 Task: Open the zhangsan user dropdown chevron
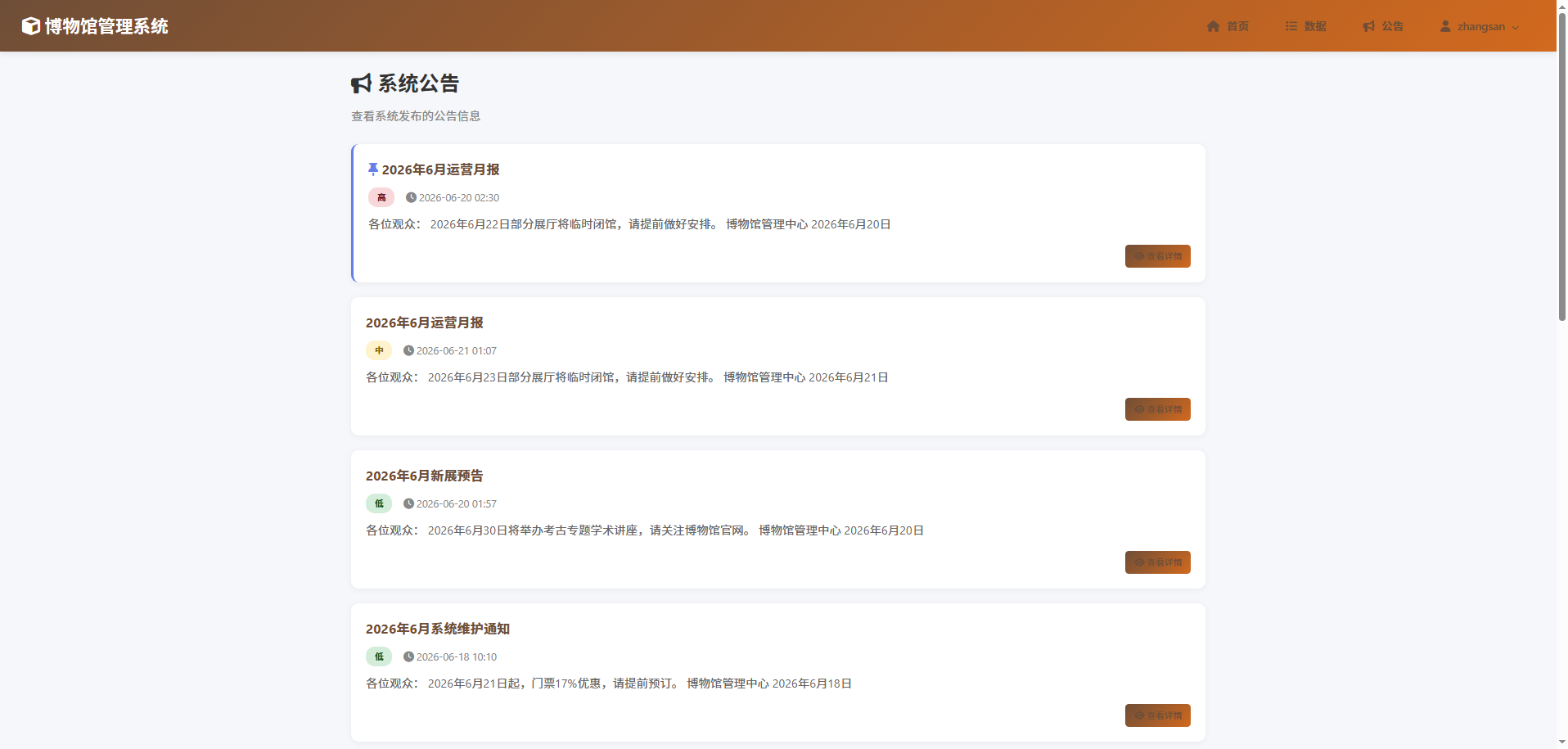click(x=1516, y=27)
